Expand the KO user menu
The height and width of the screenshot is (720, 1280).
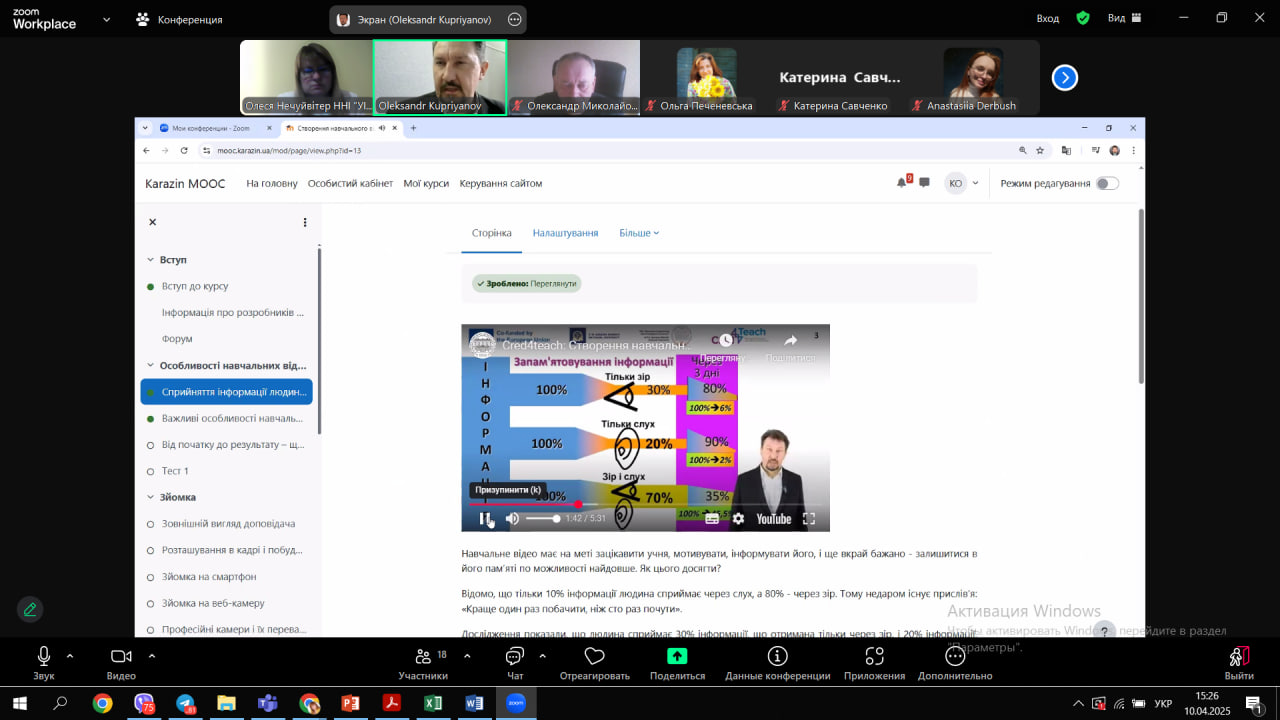[x=963, y=183]
